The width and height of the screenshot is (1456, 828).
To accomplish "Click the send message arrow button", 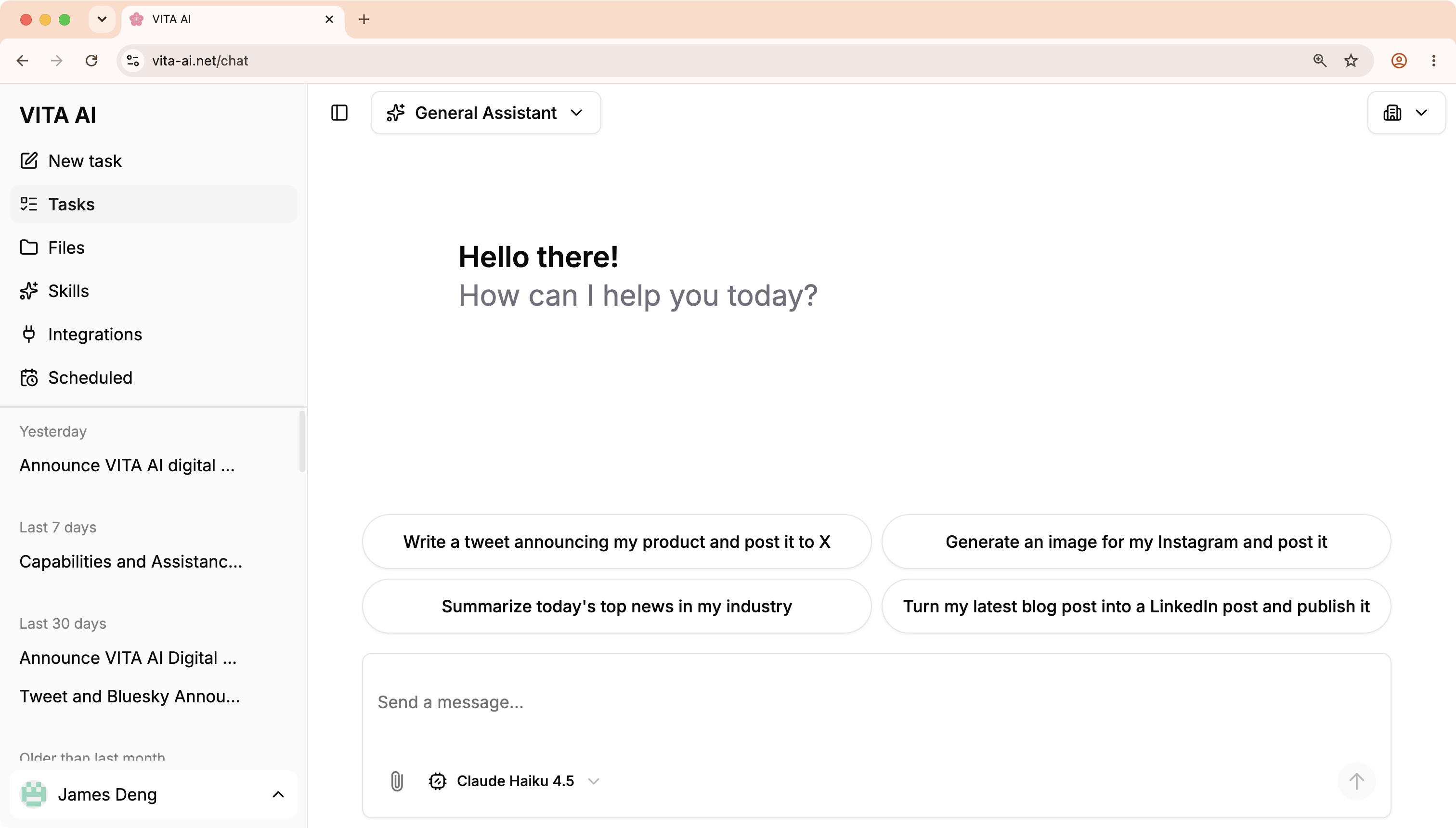I will (1356, 781).
